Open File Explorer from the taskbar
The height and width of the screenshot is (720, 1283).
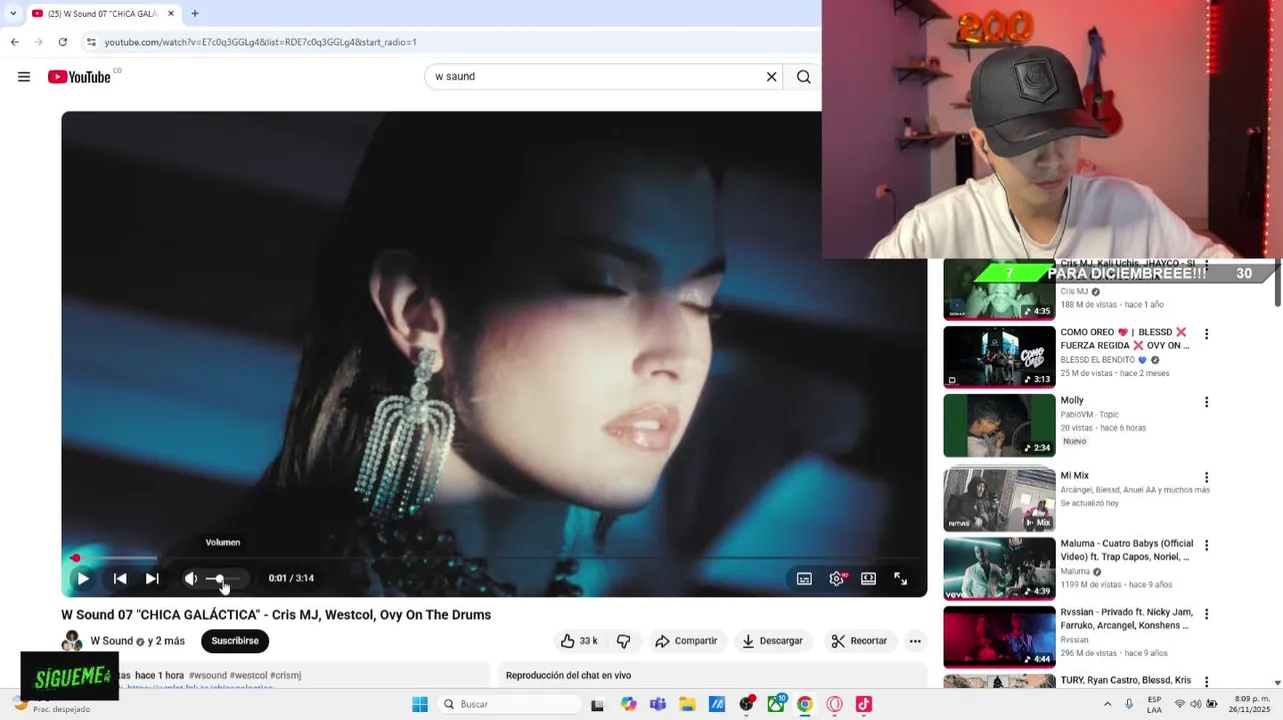[687, 704]
